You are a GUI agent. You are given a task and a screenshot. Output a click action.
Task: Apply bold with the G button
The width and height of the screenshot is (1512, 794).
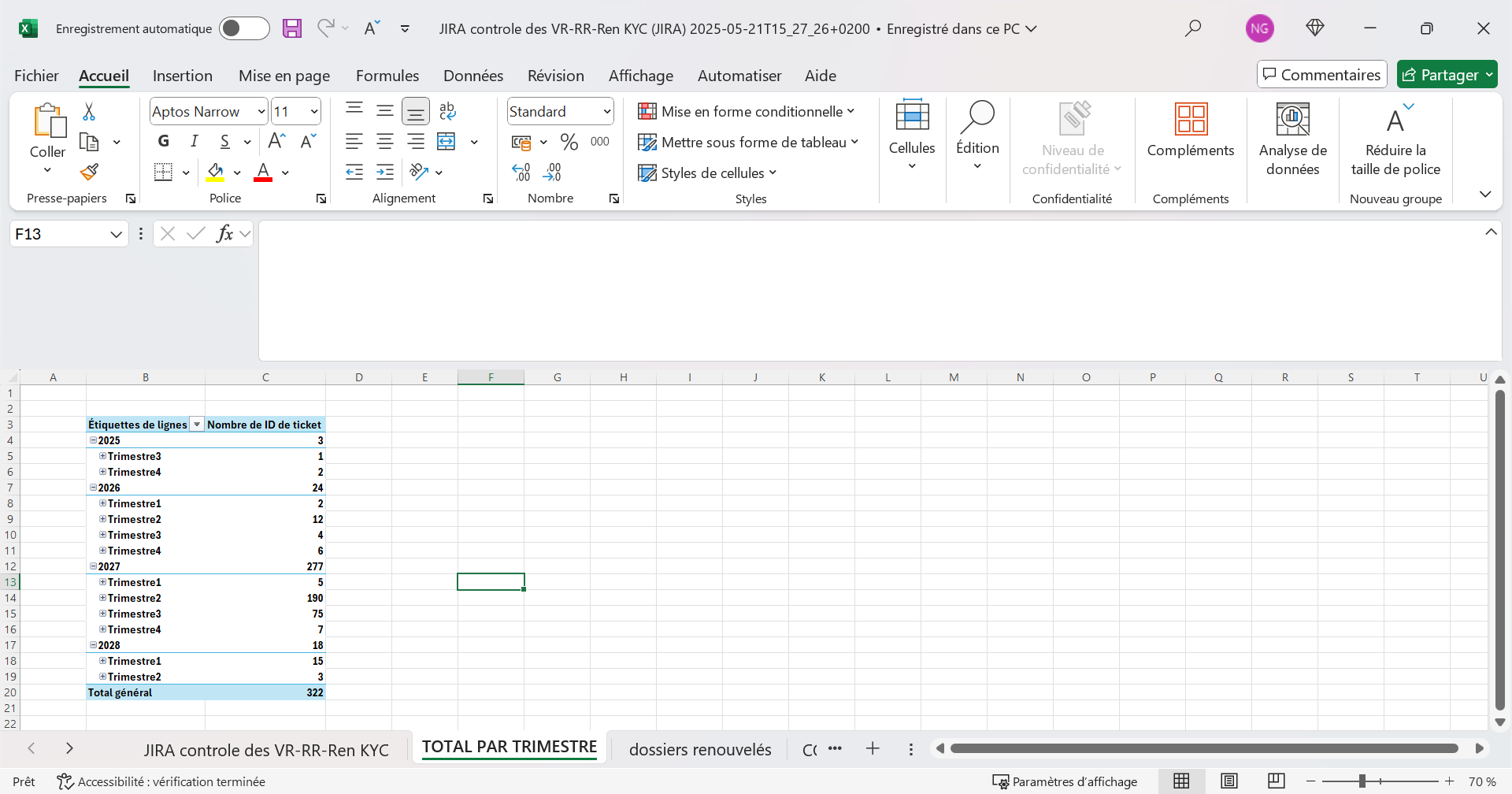point(163,141)
